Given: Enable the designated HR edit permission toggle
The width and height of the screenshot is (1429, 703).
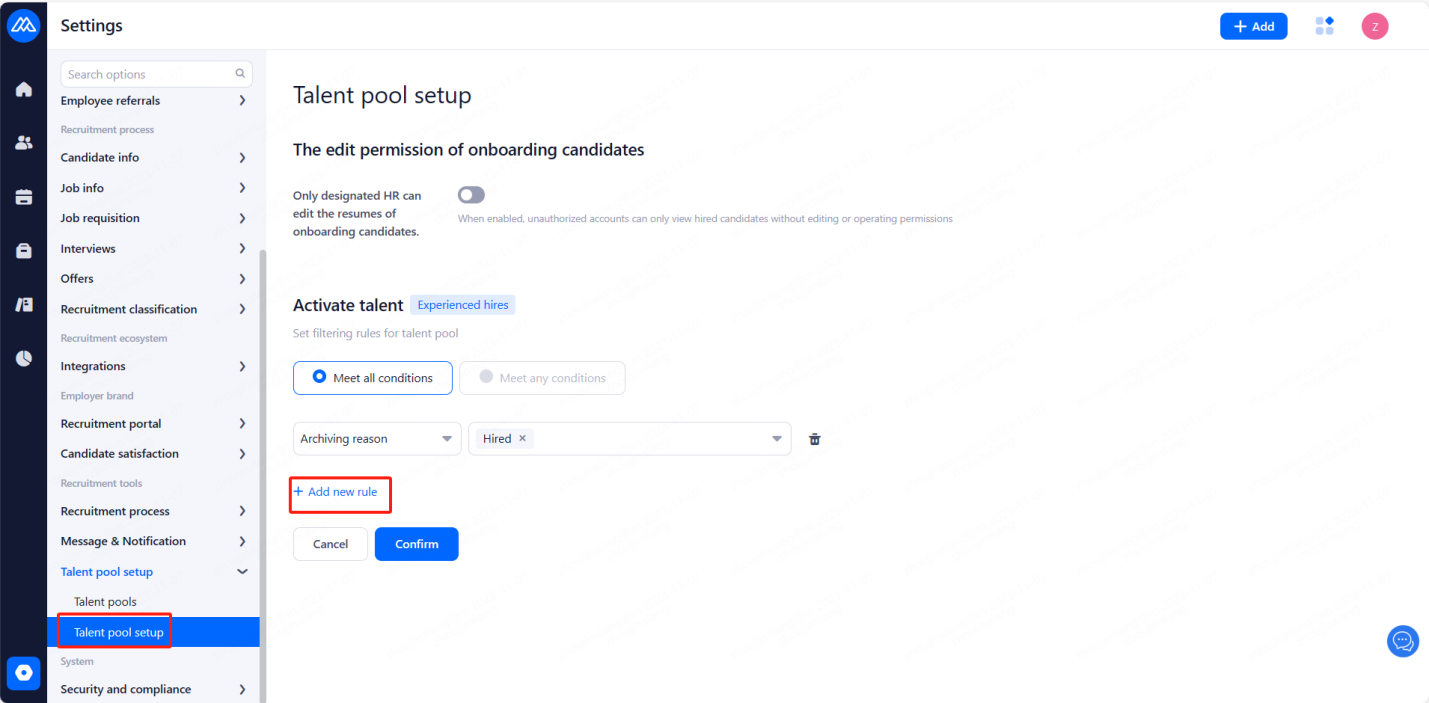Looking at the screenshot, I should (x=471, y=195).
